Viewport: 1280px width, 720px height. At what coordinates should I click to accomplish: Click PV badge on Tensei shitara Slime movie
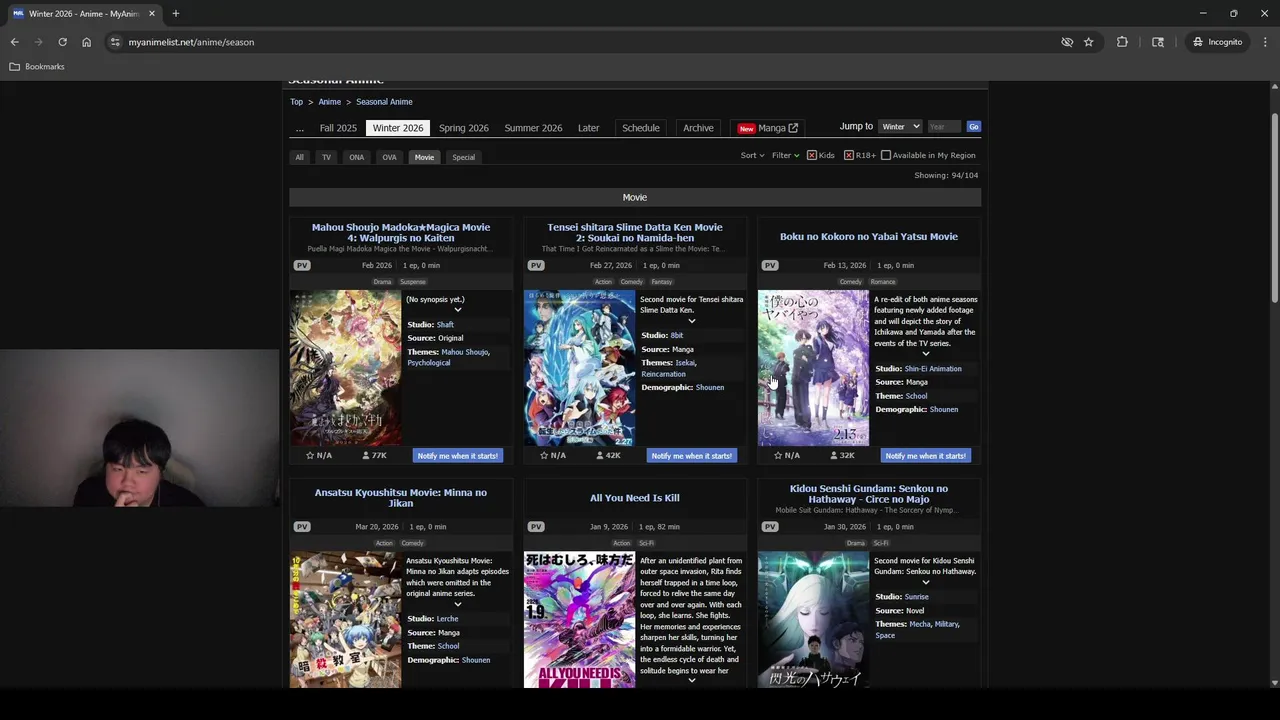click(x=536, y=265)
